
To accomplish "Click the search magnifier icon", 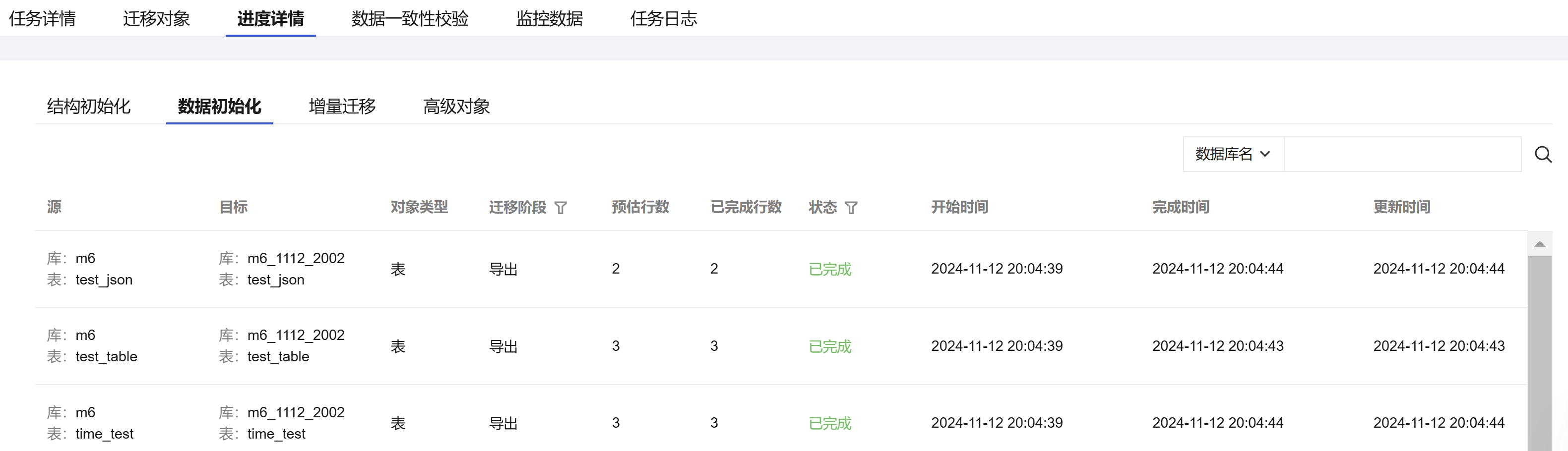I will pos(1542,155).
